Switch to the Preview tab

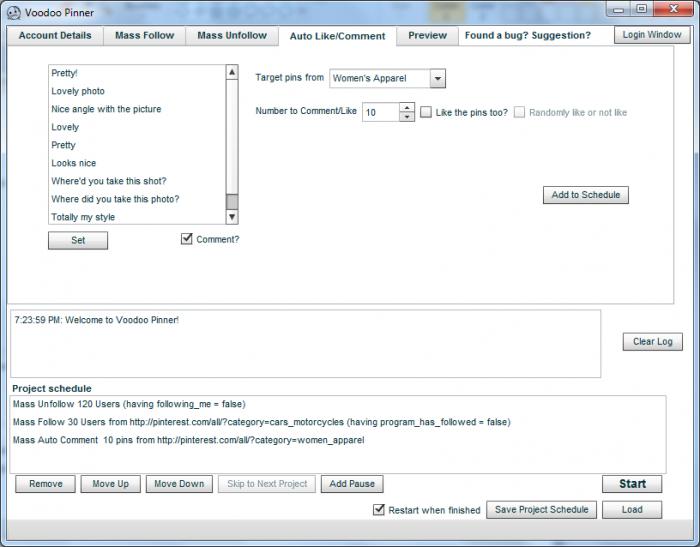tap(427, 36)
